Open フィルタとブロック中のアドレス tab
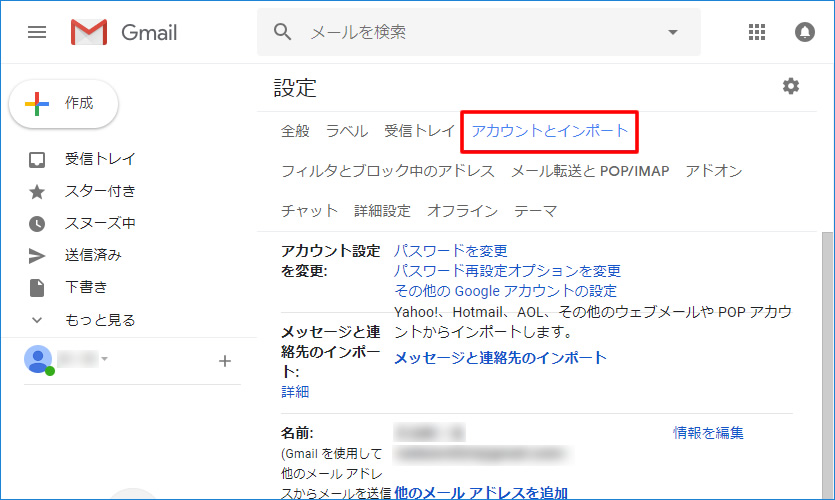The height and width of the screenshot is (500, 835). (388, 171)
